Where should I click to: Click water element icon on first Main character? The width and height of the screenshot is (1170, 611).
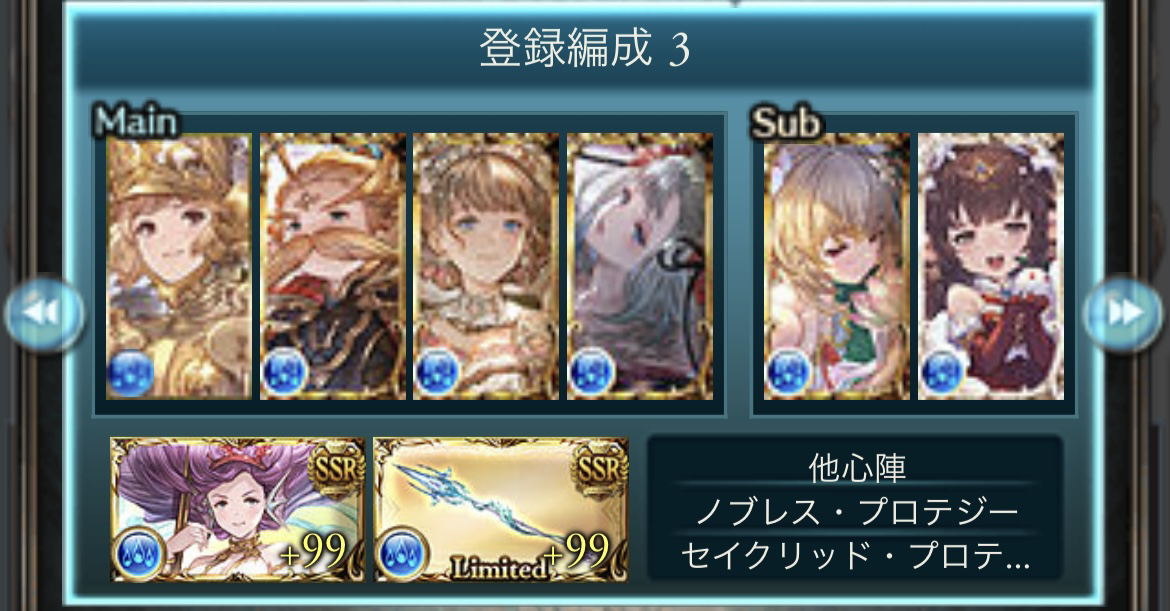pos(131,372)
